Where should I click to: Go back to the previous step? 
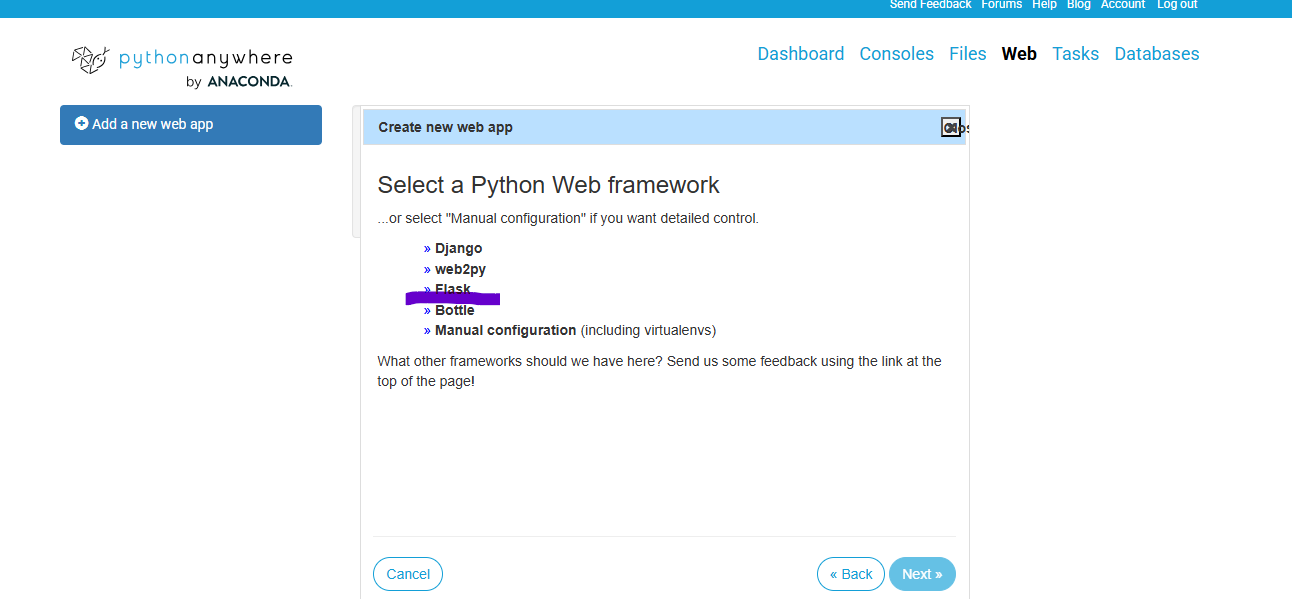tap(851, 574)
